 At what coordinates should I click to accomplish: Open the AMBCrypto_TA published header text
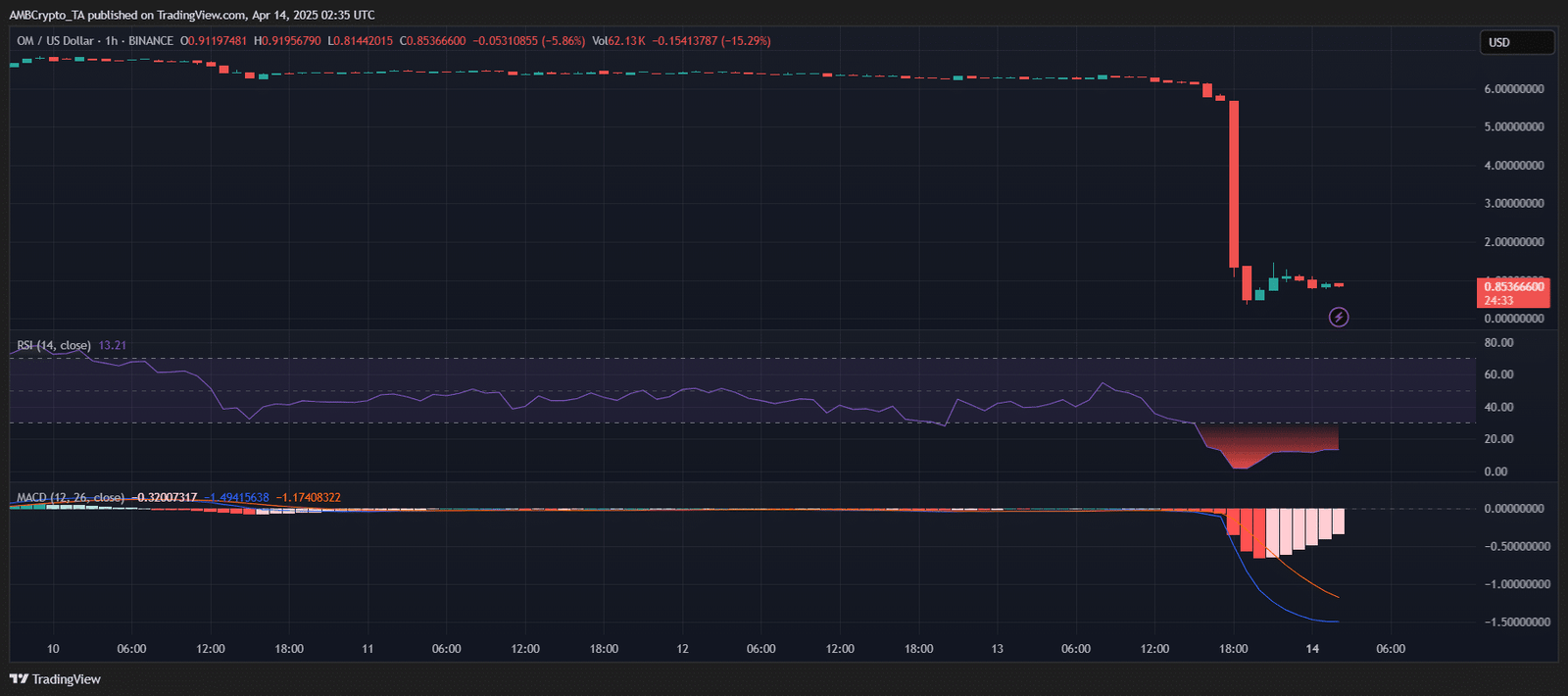pos(191,15)
